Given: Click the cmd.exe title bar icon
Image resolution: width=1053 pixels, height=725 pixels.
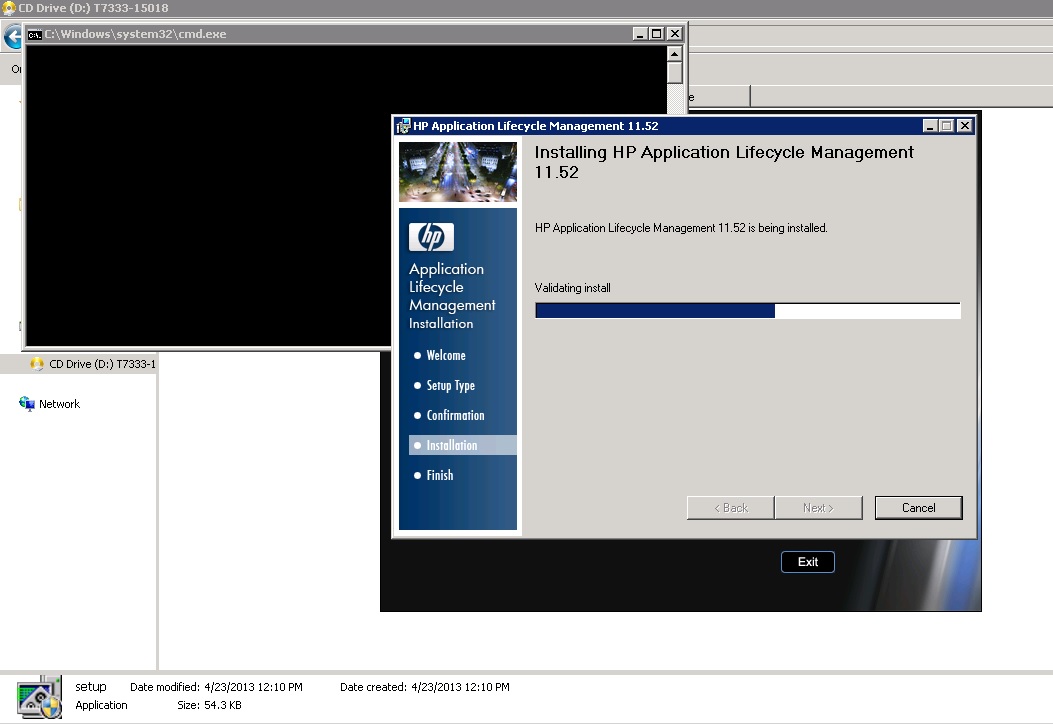Looking at the screenshot, I should (x=35, y=34).
